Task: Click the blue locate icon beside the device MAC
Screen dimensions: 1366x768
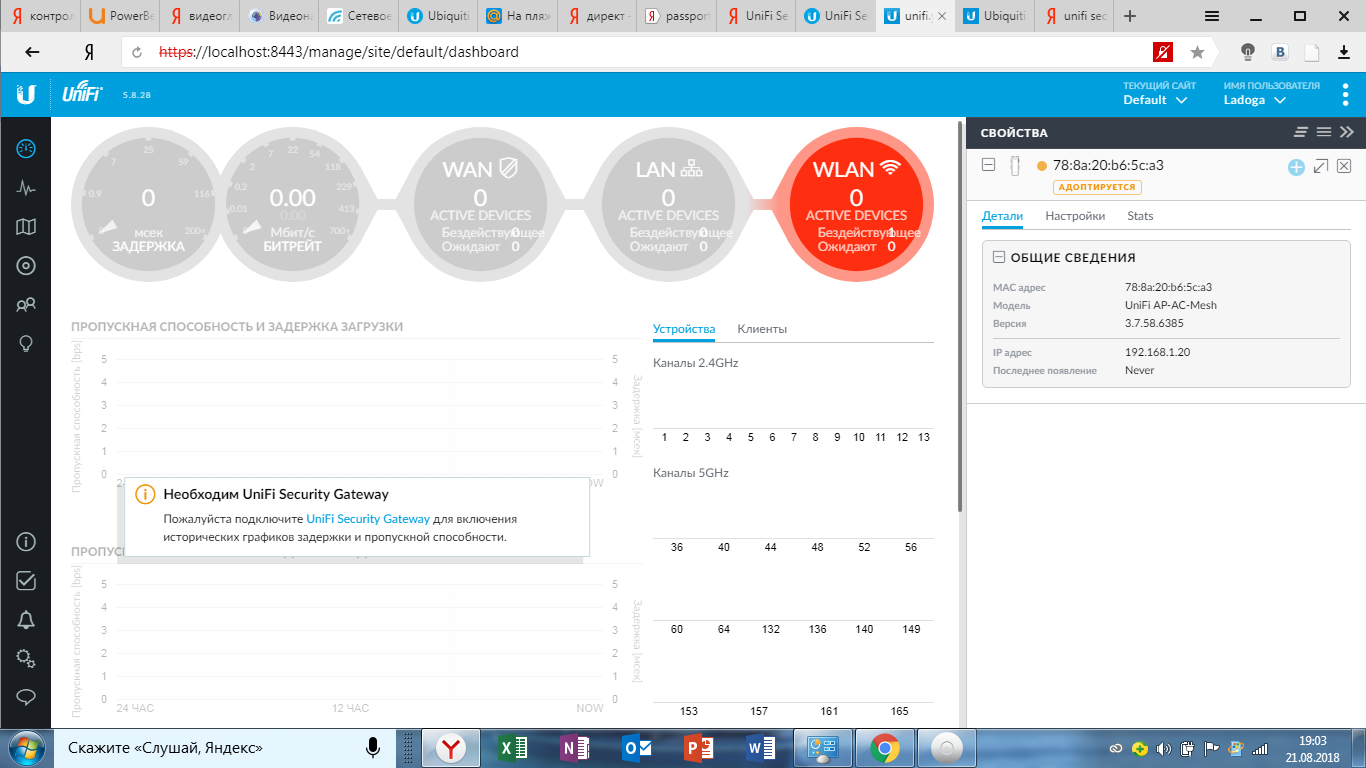Action: point(1296,167)
